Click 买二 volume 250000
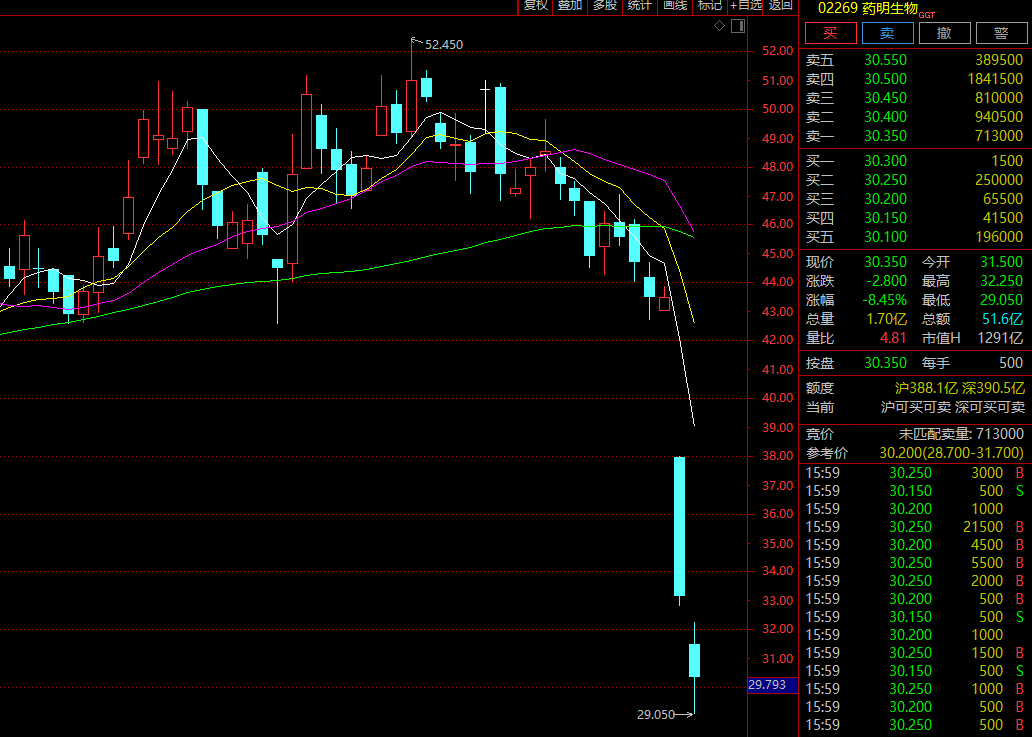The width and height of the screenshot is (1032, 737). pos(999,180)
